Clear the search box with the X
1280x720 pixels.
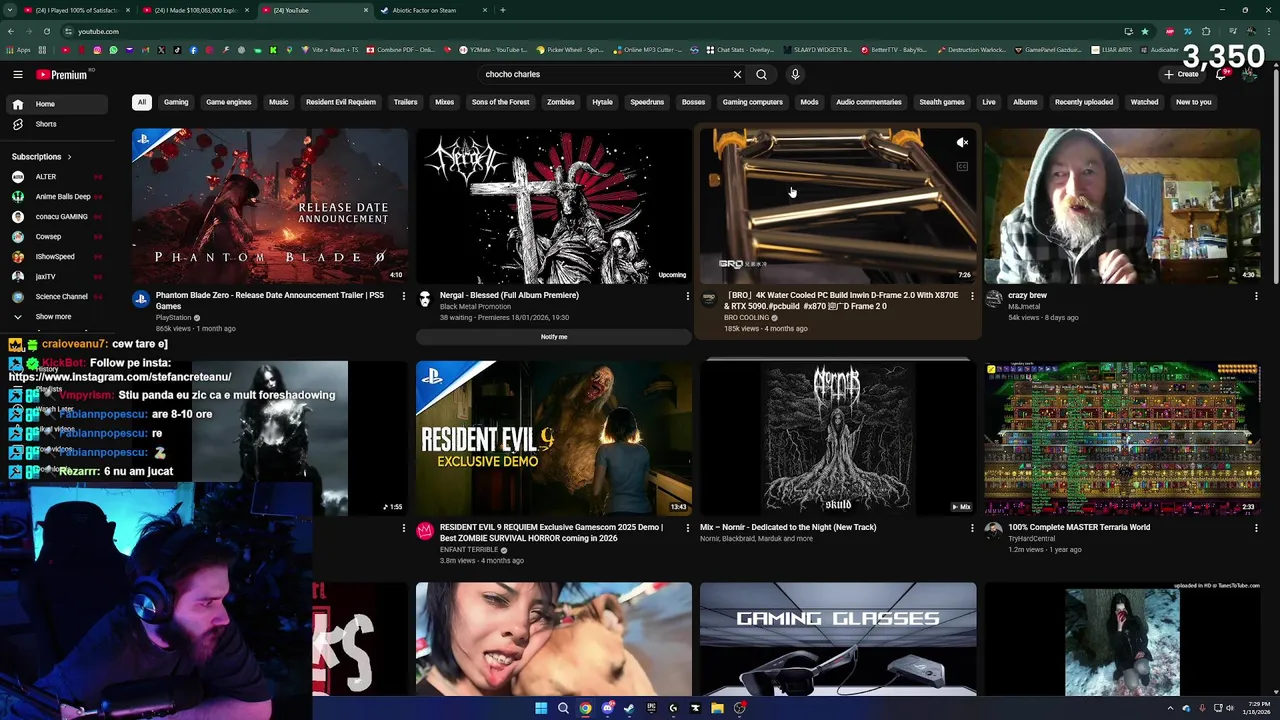737,74
